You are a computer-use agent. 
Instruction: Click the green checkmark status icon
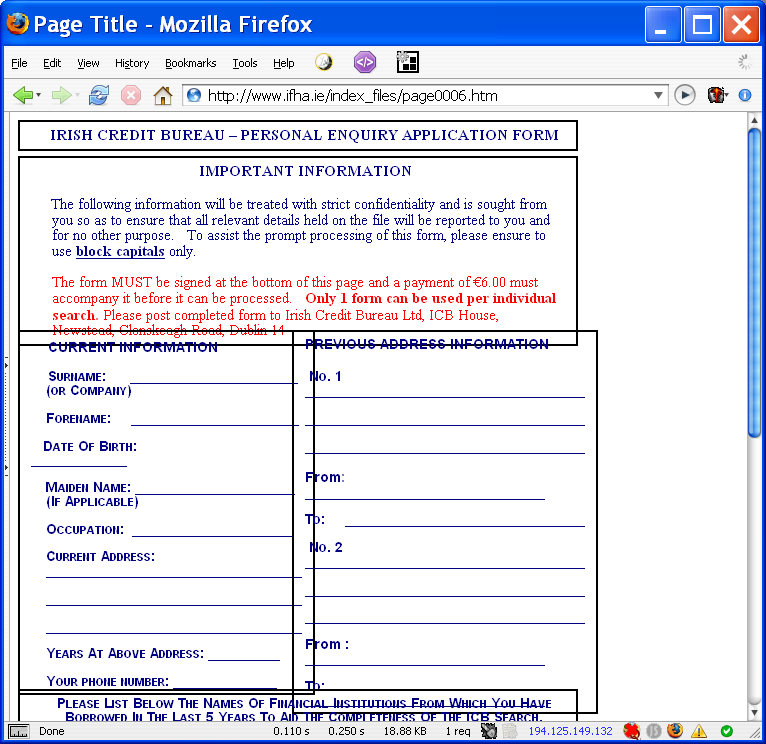726,731
